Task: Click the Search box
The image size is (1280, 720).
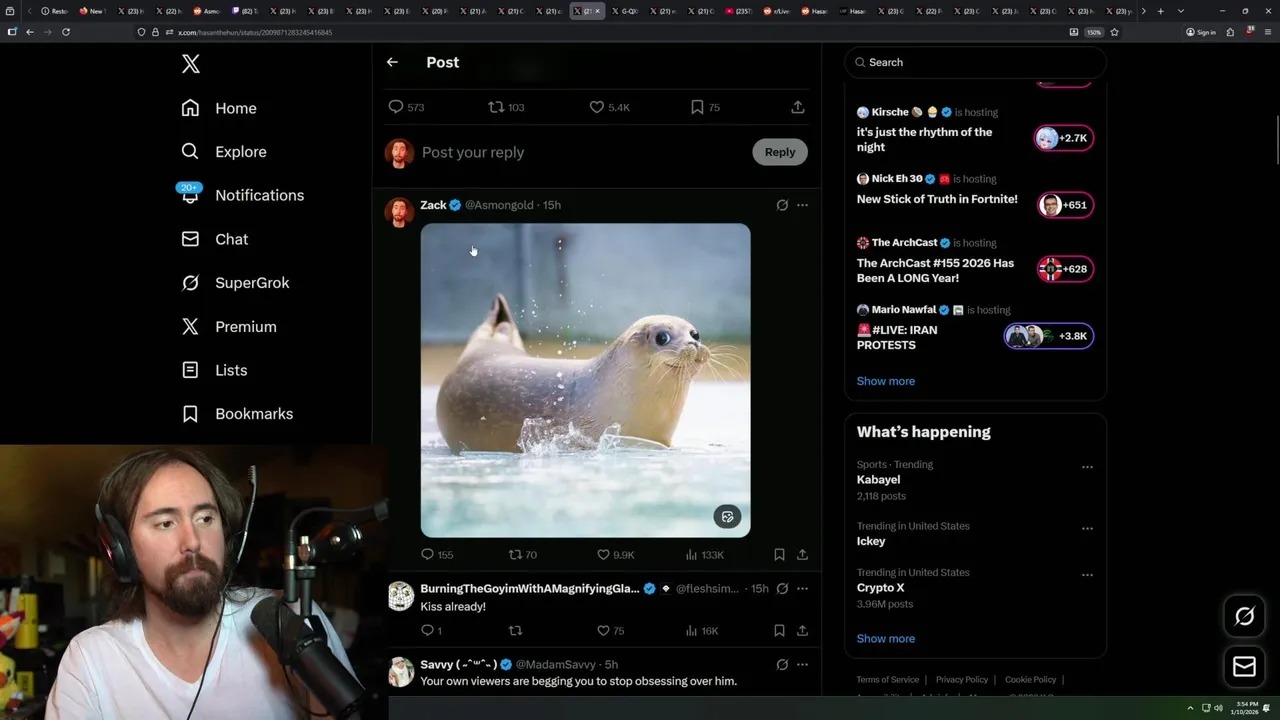Action: tap(975, 62)
